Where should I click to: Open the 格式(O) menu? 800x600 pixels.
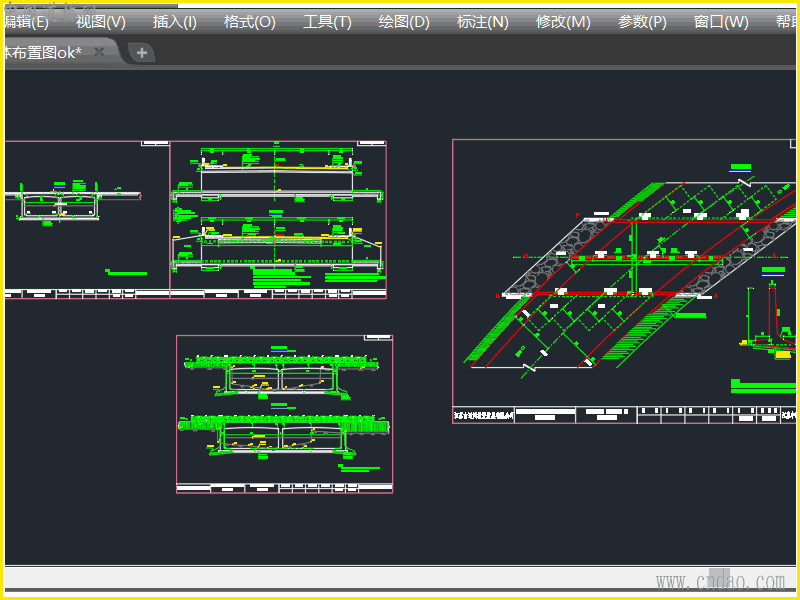[249, 22]
